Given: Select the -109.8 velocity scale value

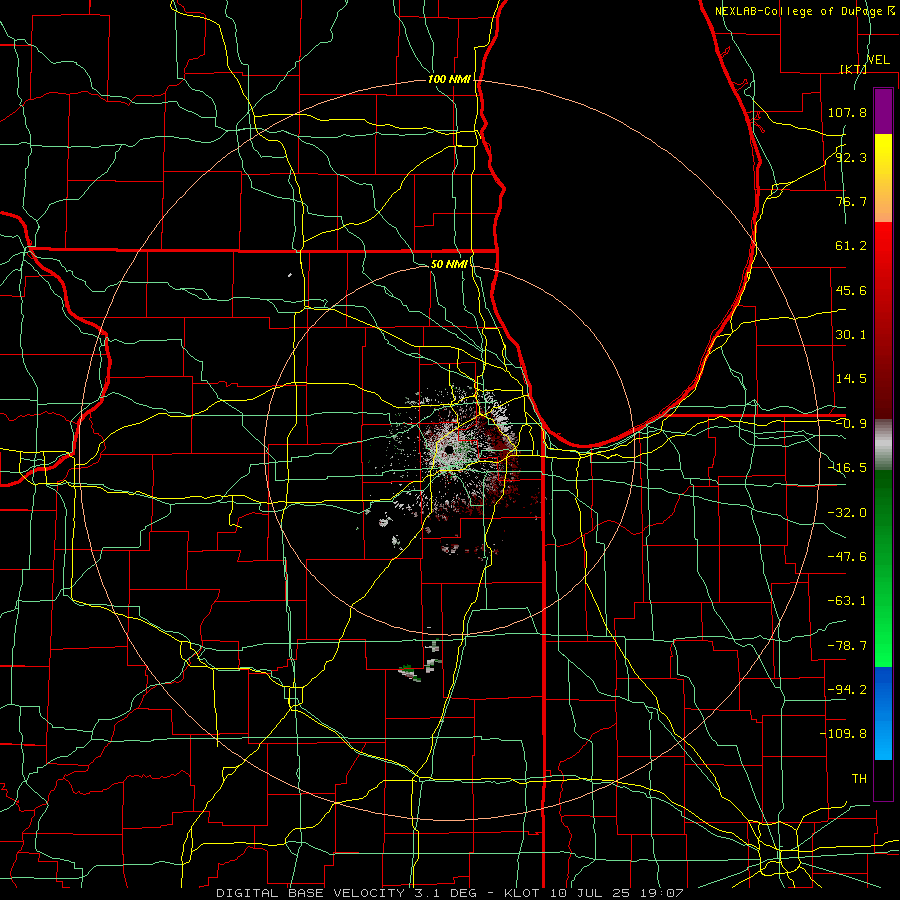Looking at the screenshot, I should [x=843, y=734].
